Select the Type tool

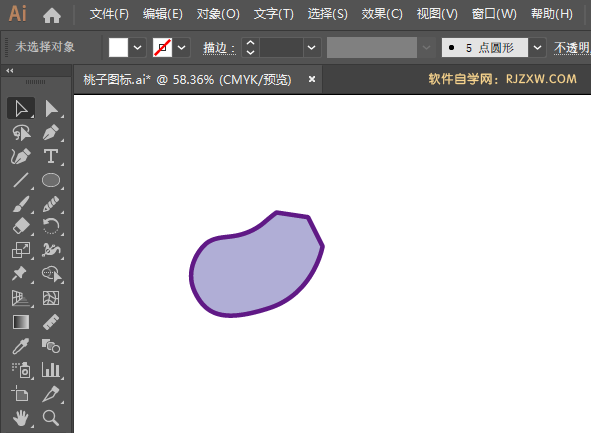tap(51, 156)
